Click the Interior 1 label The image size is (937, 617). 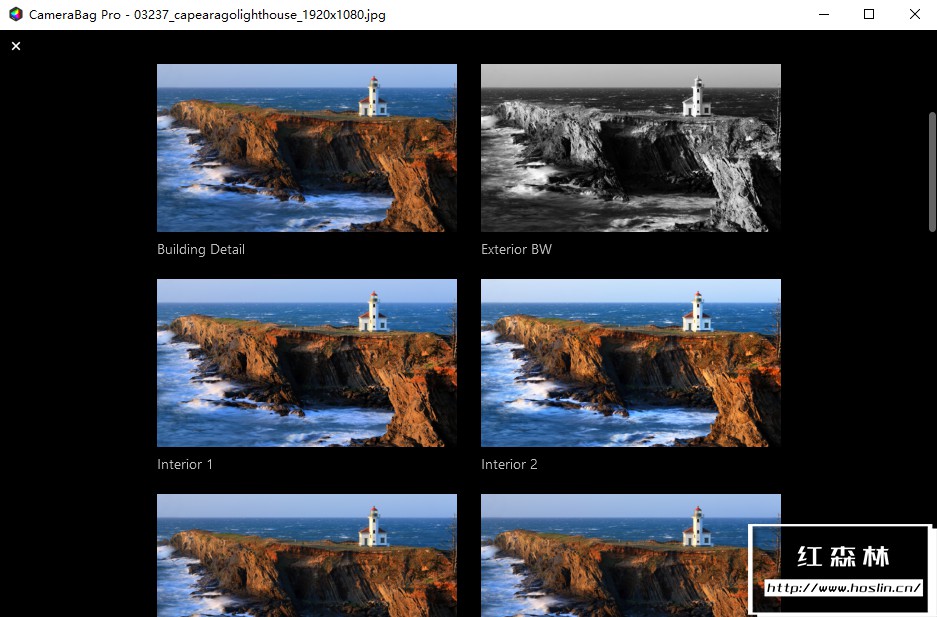coord(185,464)
